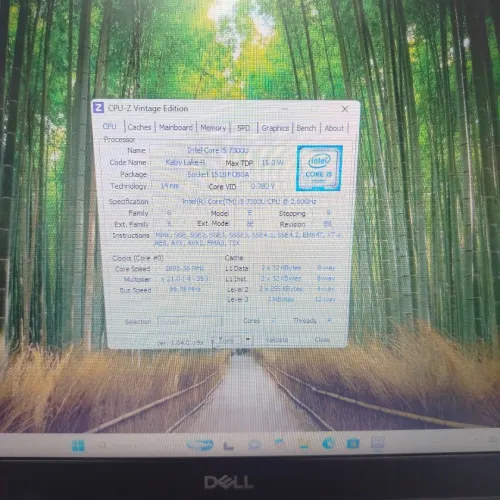500x500 pixels.
Task: Click the Specification field with 2.60GHz
Action: [x=249, y=202]
